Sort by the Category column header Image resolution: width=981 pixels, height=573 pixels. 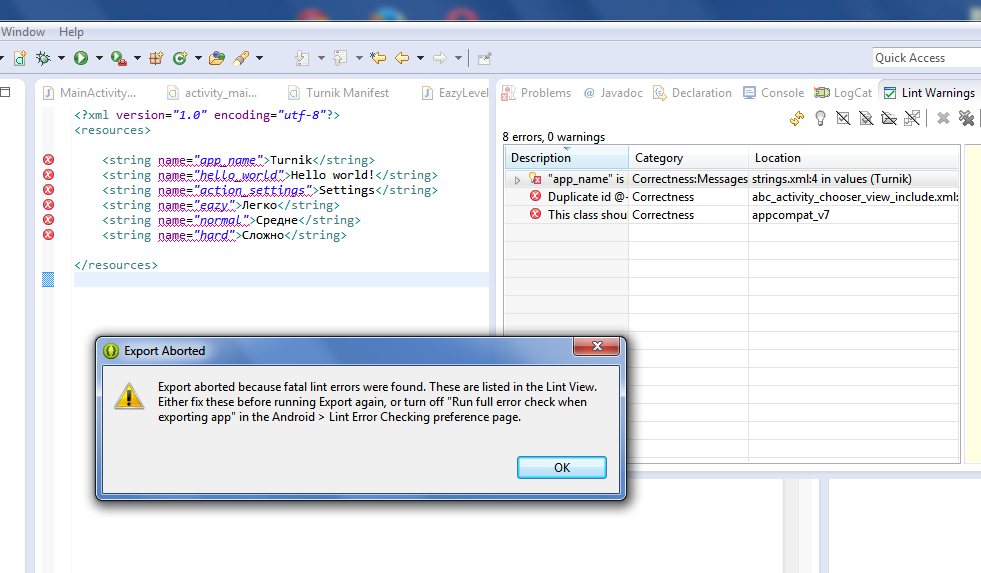tap(688, 158)
